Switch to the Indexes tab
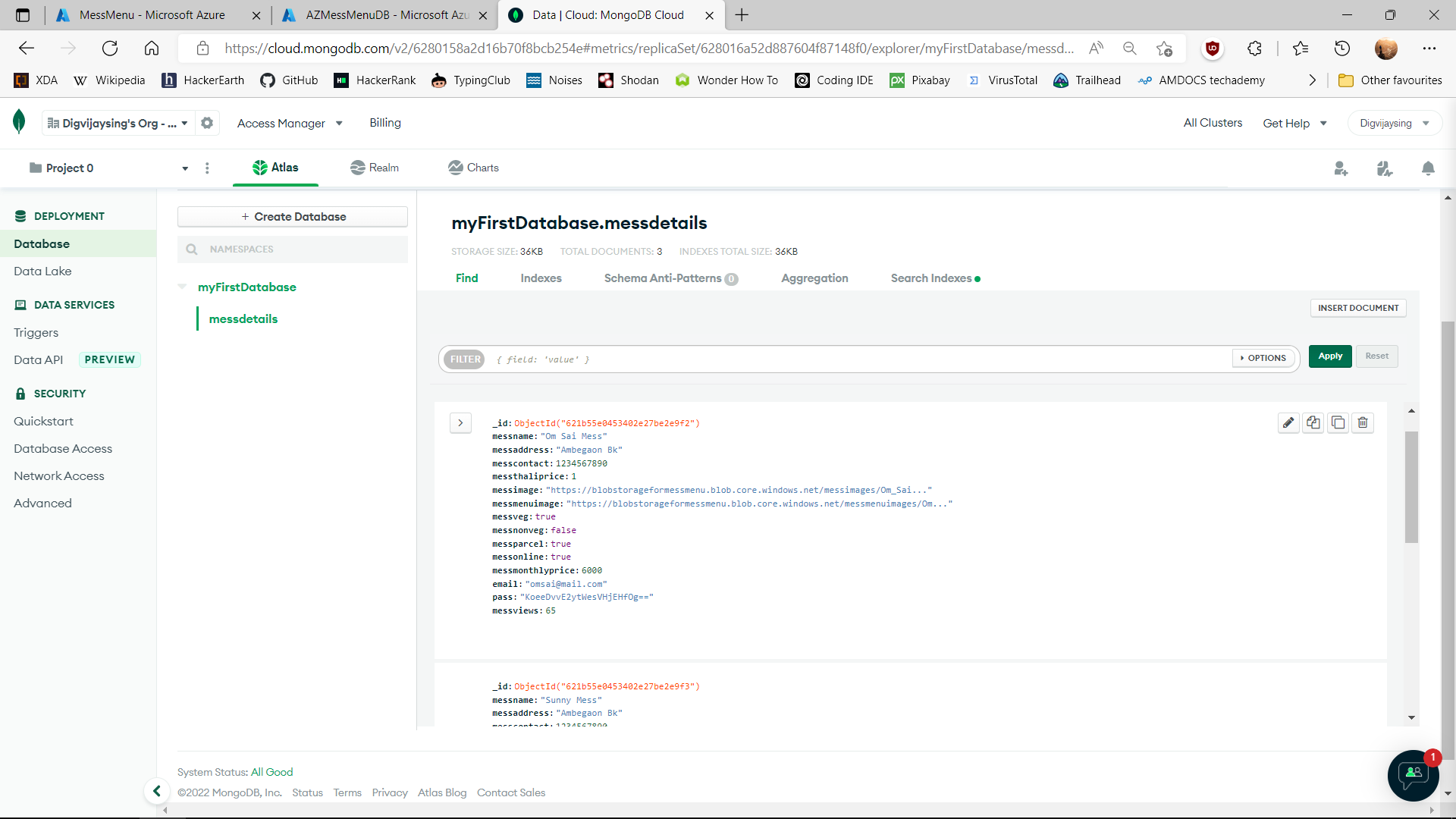Viewport: 1456px width, 819px height. 541,278
